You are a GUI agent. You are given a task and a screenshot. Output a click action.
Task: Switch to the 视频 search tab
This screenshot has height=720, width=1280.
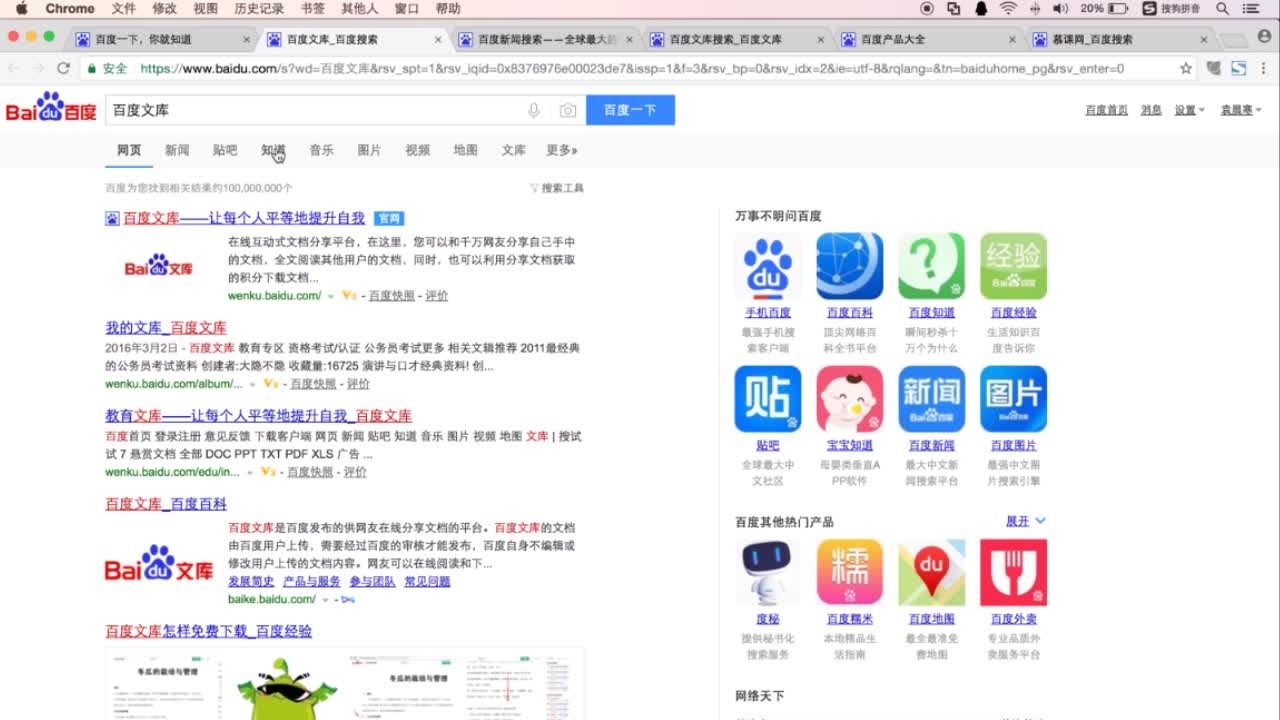(416, 150)
